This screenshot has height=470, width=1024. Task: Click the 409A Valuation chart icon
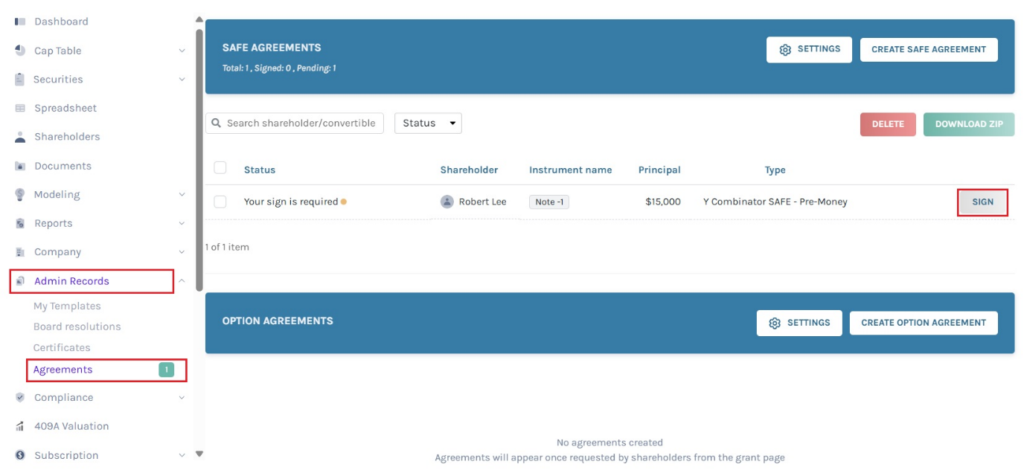click(20, 426)
